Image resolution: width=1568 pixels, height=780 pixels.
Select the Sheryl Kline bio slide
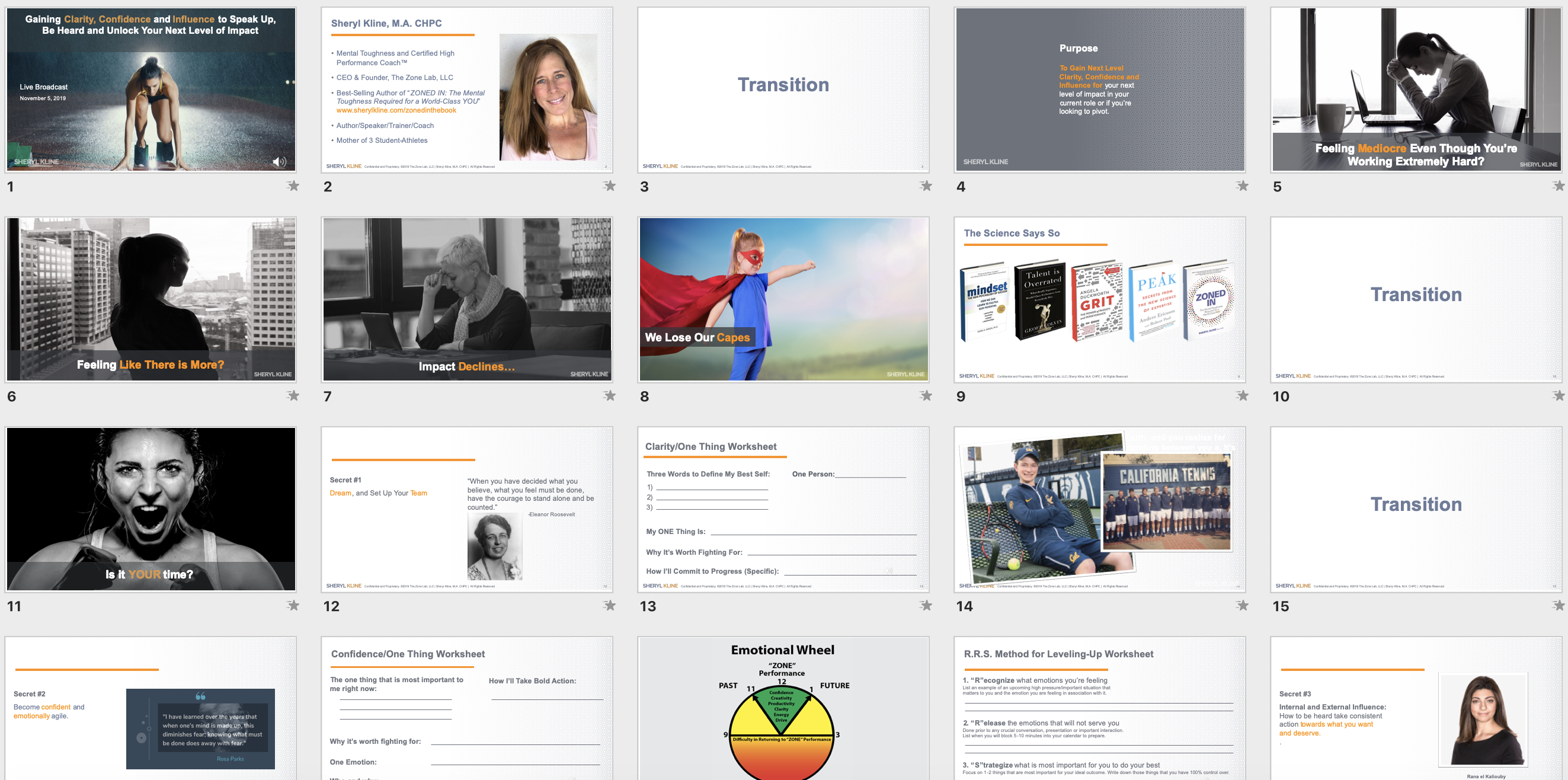point(467,89)
